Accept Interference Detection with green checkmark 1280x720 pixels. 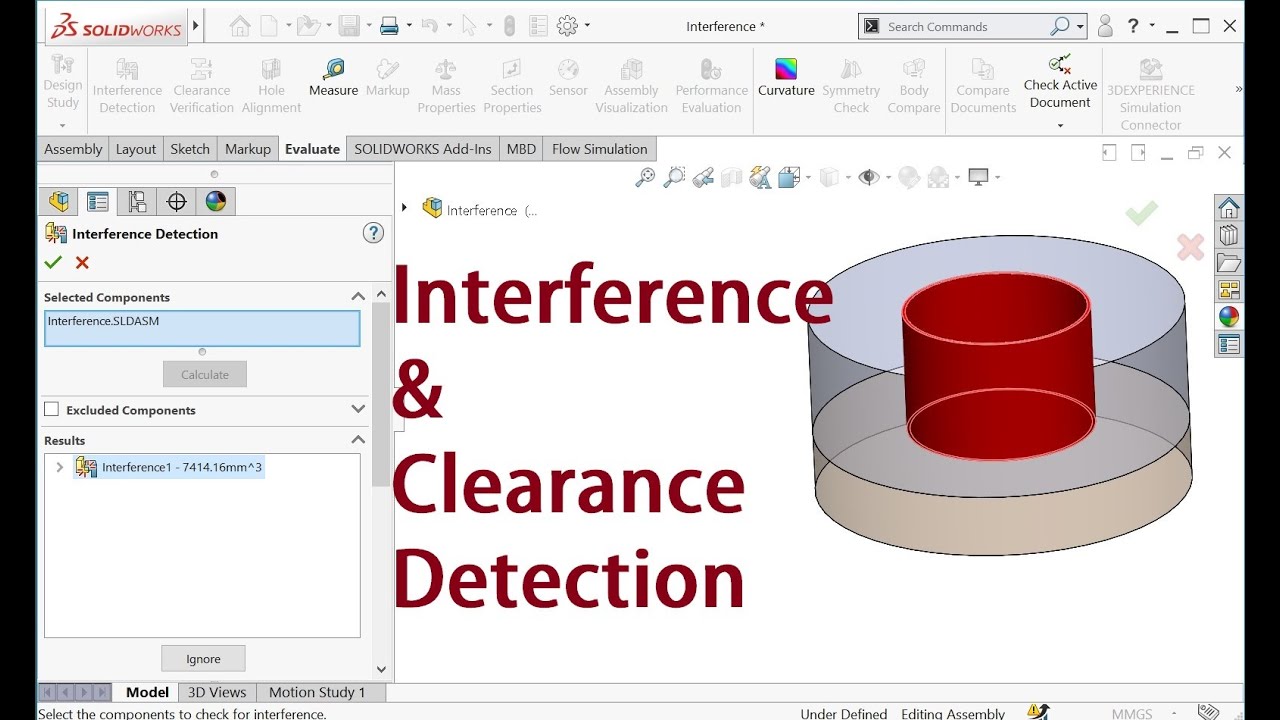tap(53, 262)
